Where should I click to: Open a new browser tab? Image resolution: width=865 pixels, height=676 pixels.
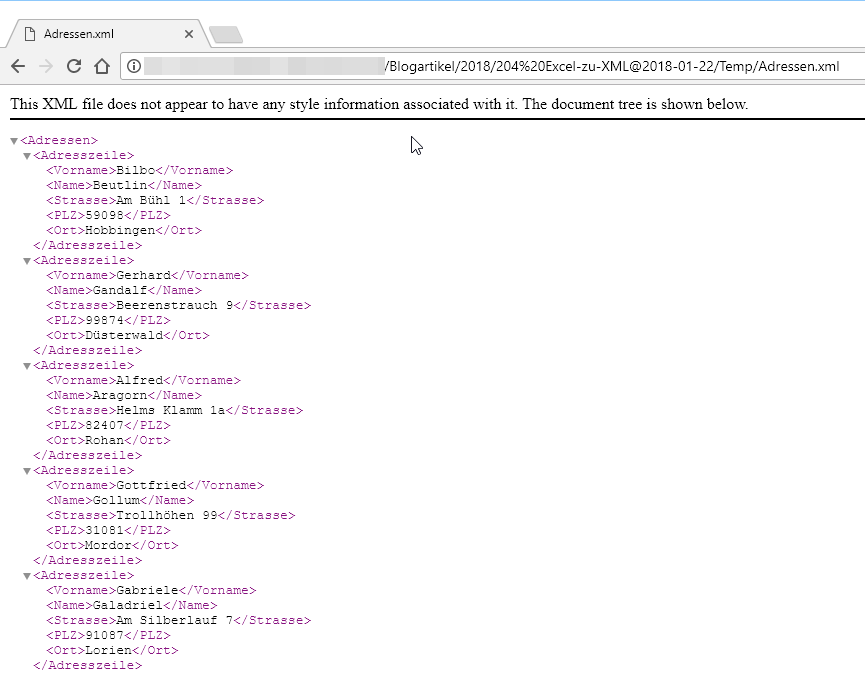point(225,35)
